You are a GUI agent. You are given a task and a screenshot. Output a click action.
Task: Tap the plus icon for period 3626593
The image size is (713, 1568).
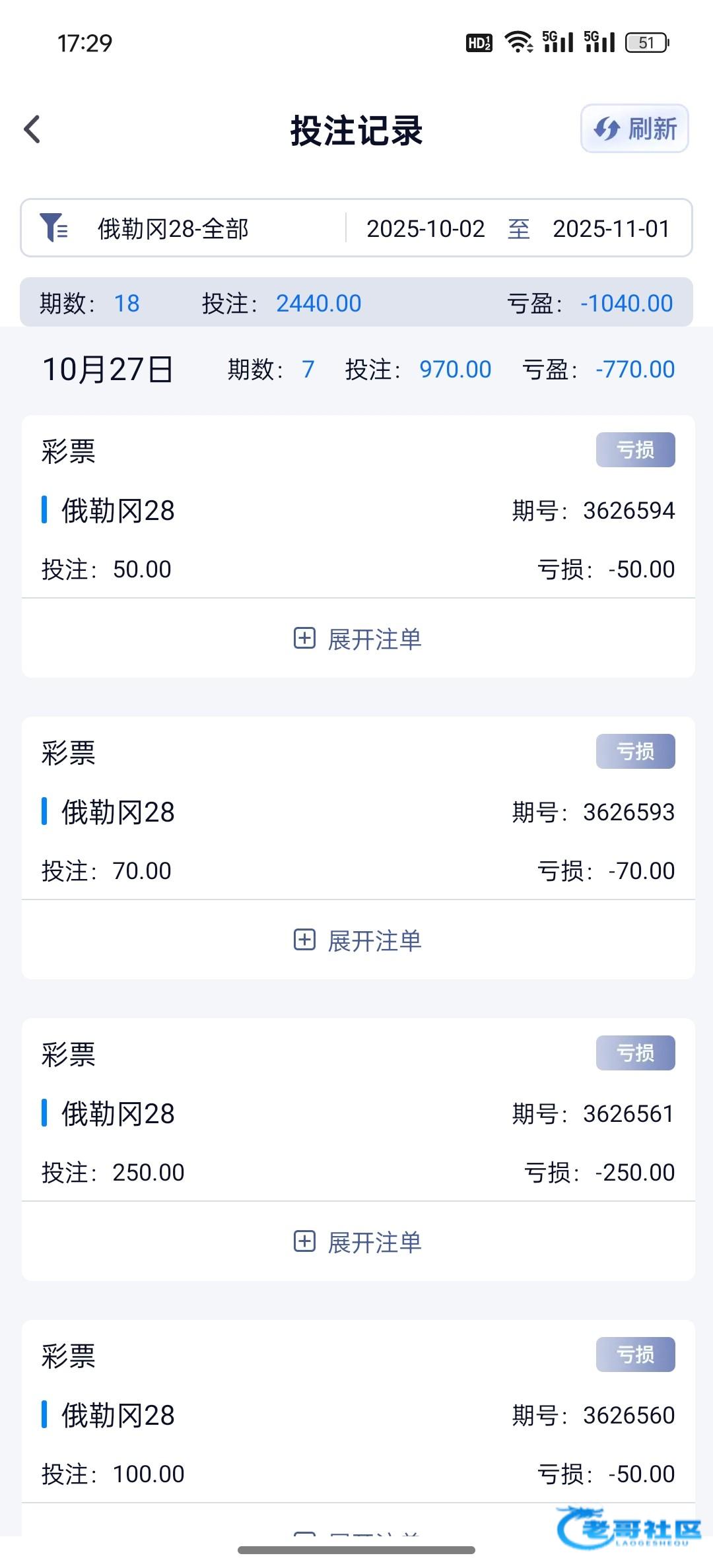304,940
